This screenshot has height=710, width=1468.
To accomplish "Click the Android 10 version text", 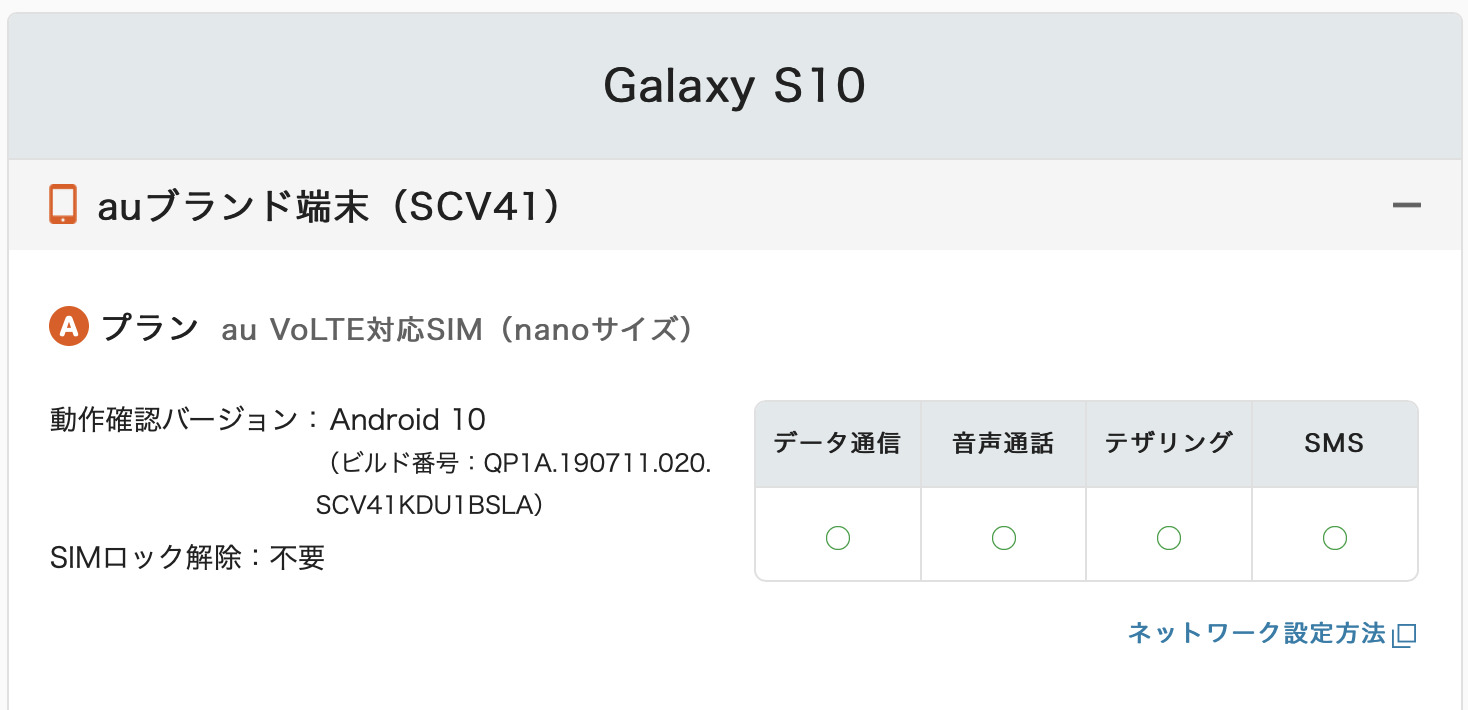I will coord(408,419).
